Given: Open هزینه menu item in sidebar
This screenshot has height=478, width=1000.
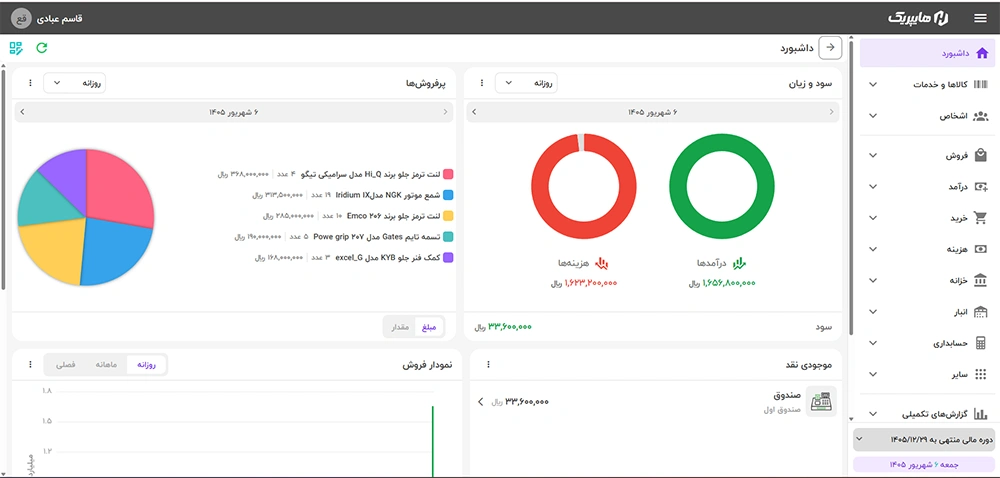Looking at the screenshot, I should [x=928, y=249].
